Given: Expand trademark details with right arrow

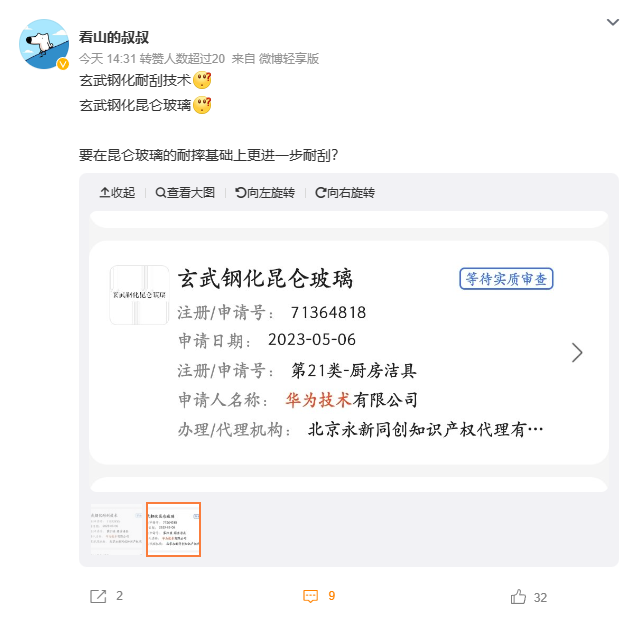Looking at the screenshot, I should click(577, 353).
